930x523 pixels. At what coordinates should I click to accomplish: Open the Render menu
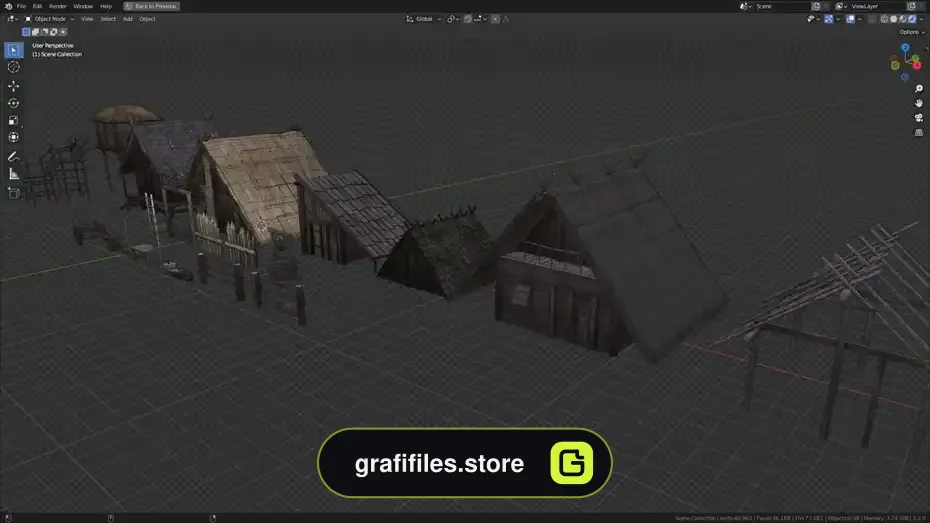(x=58, y=6)
